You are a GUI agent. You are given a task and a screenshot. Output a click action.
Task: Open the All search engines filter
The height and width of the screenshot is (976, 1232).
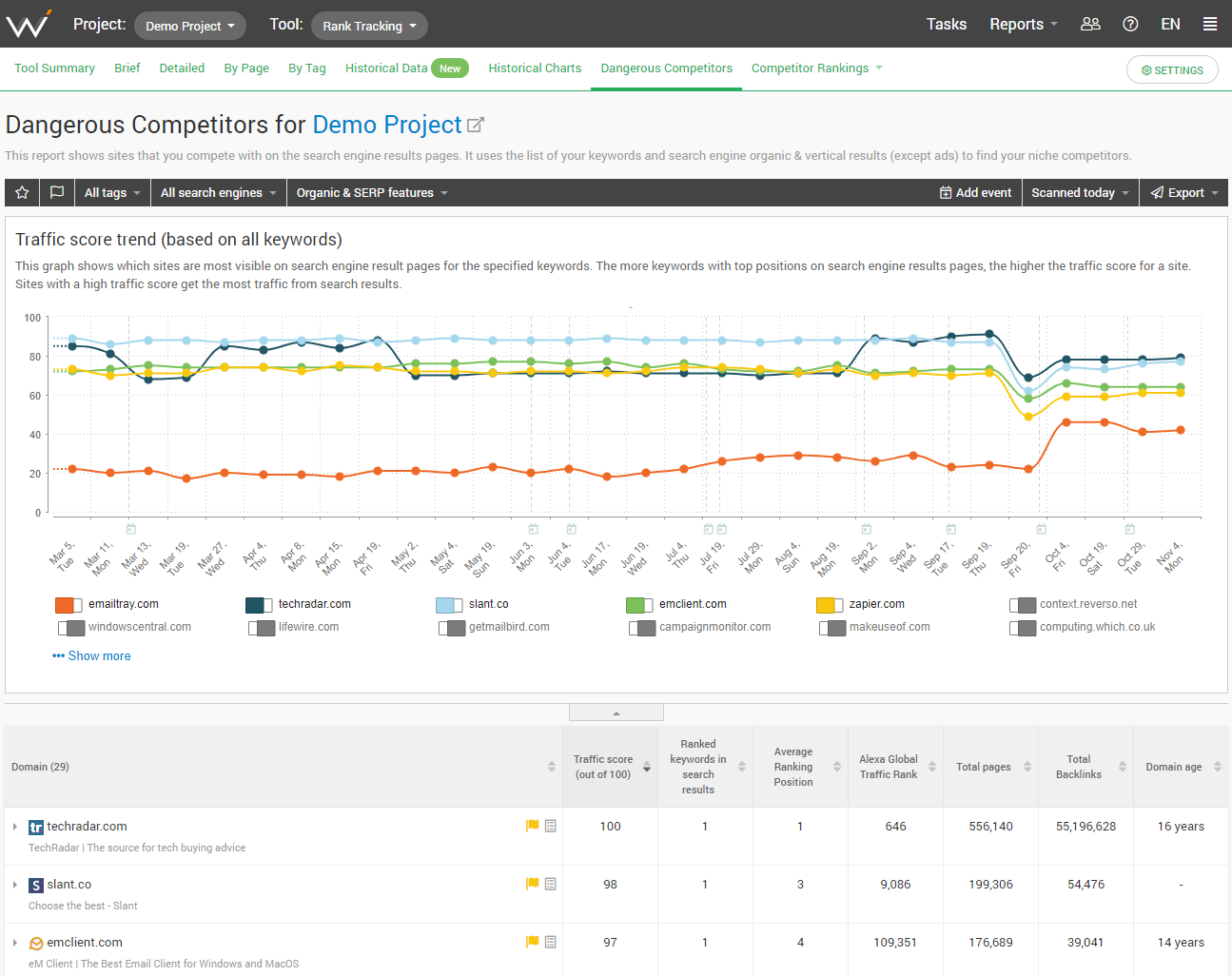(219, 192)
